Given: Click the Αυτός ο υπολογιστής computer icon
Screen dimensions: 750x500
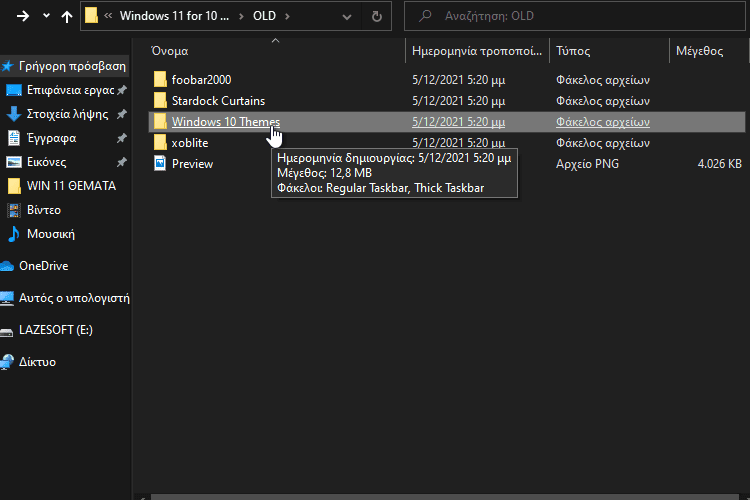Looking at the screenshot, I should [x=7, y=298].
